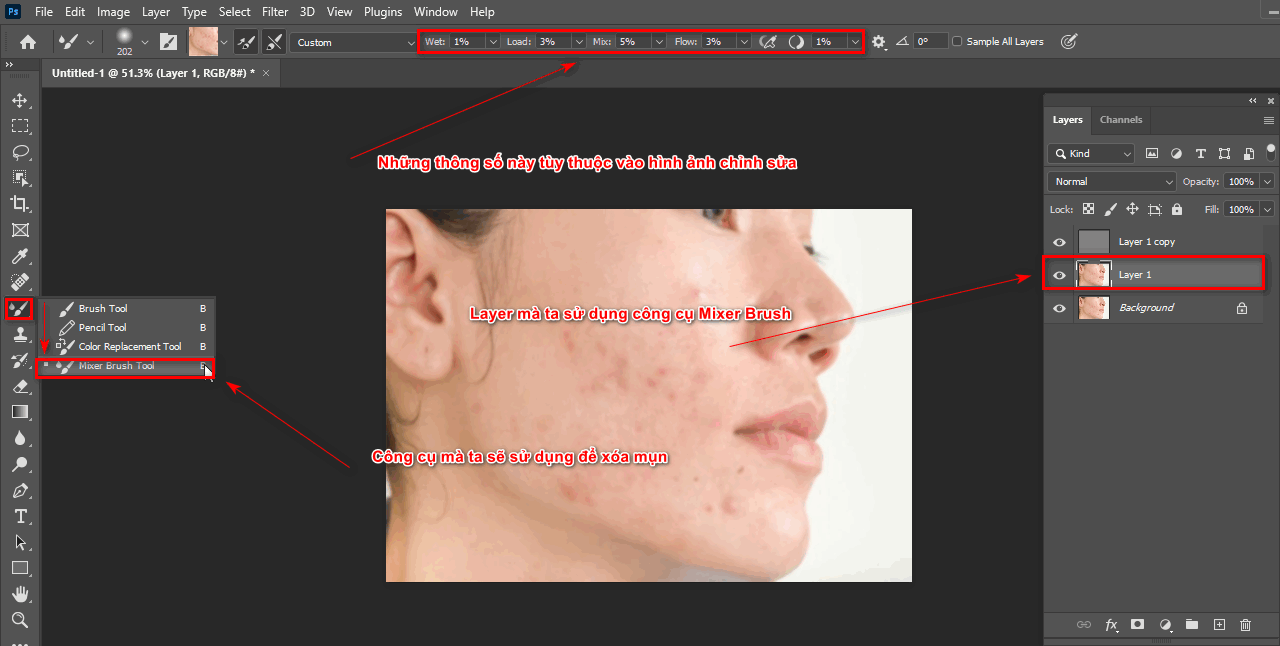The height and width of the screenshot is (646, 1280).
Task: Select the Zoom tool
Action: [20, 620]
